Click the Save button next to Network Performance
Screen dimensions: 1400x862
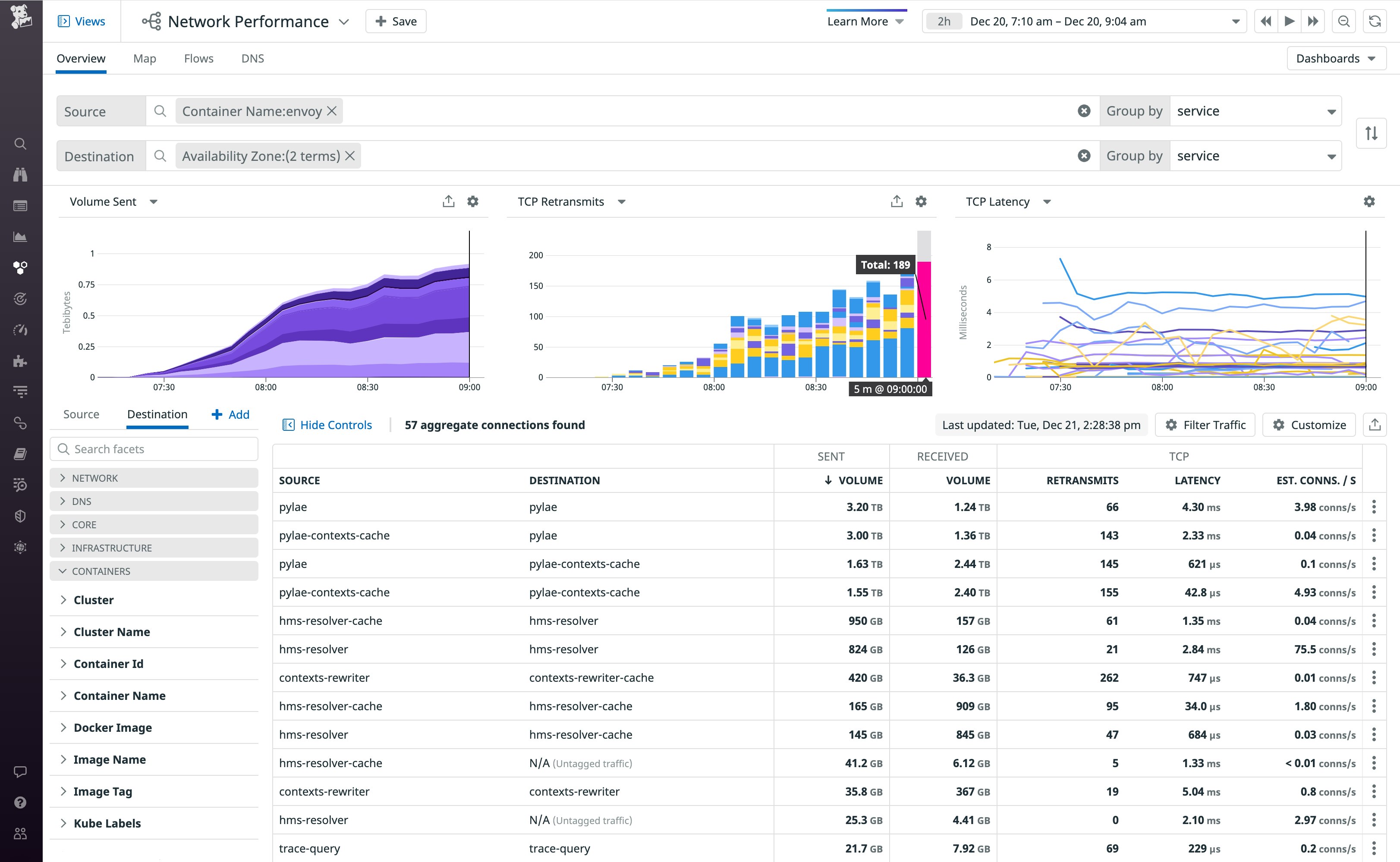coord(395,21)
